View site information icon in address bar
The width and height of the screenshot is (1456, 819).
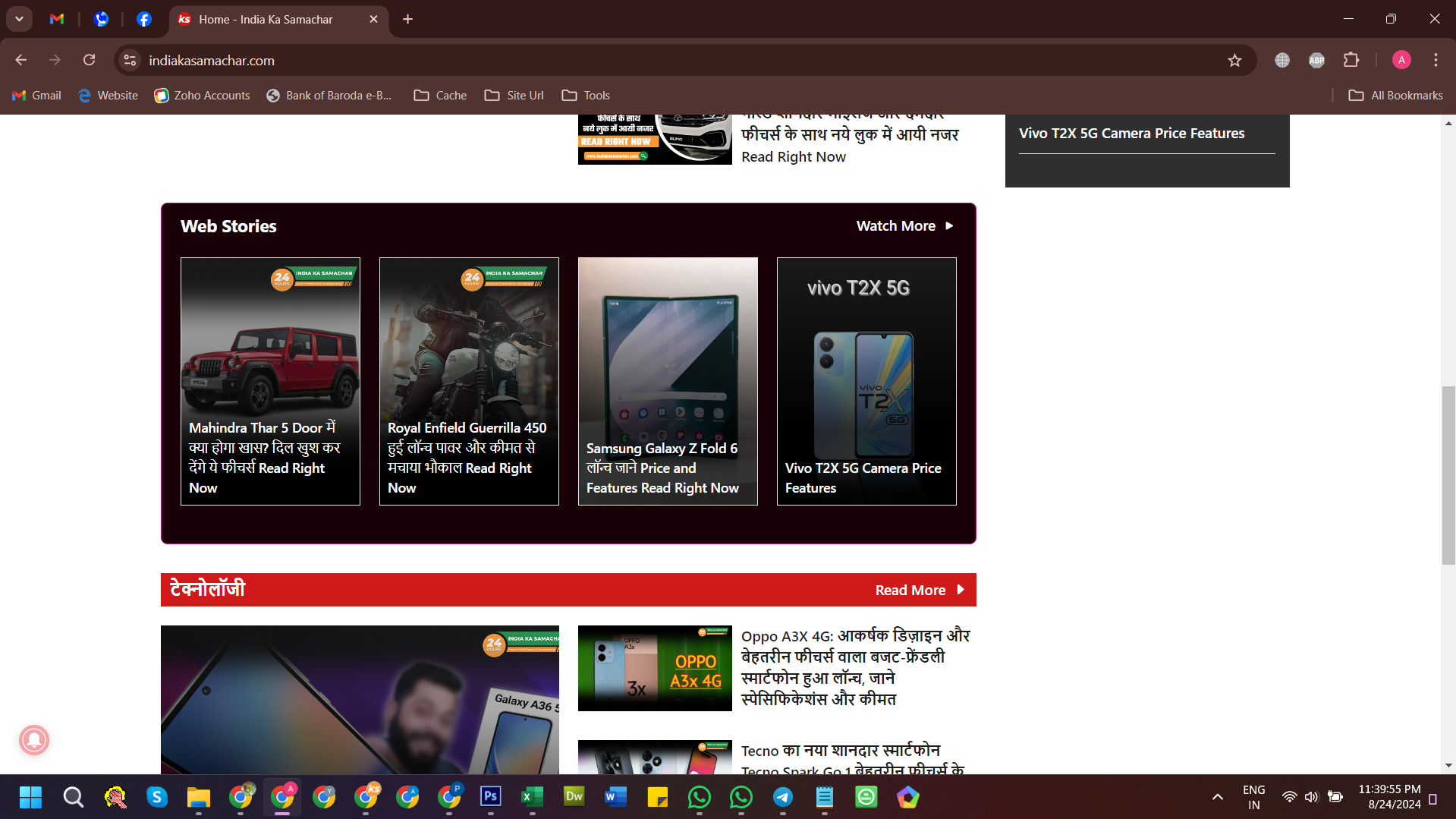point(131,60)
